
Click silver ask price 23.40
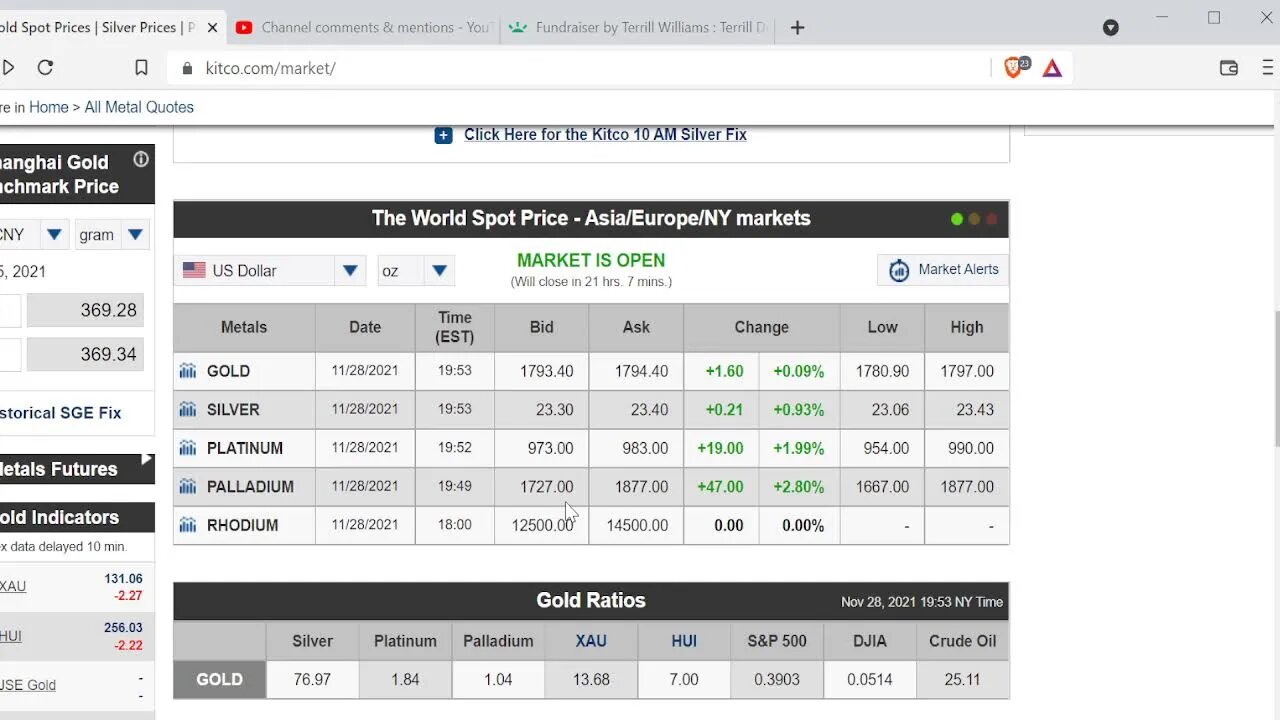[x=645, y=409]
